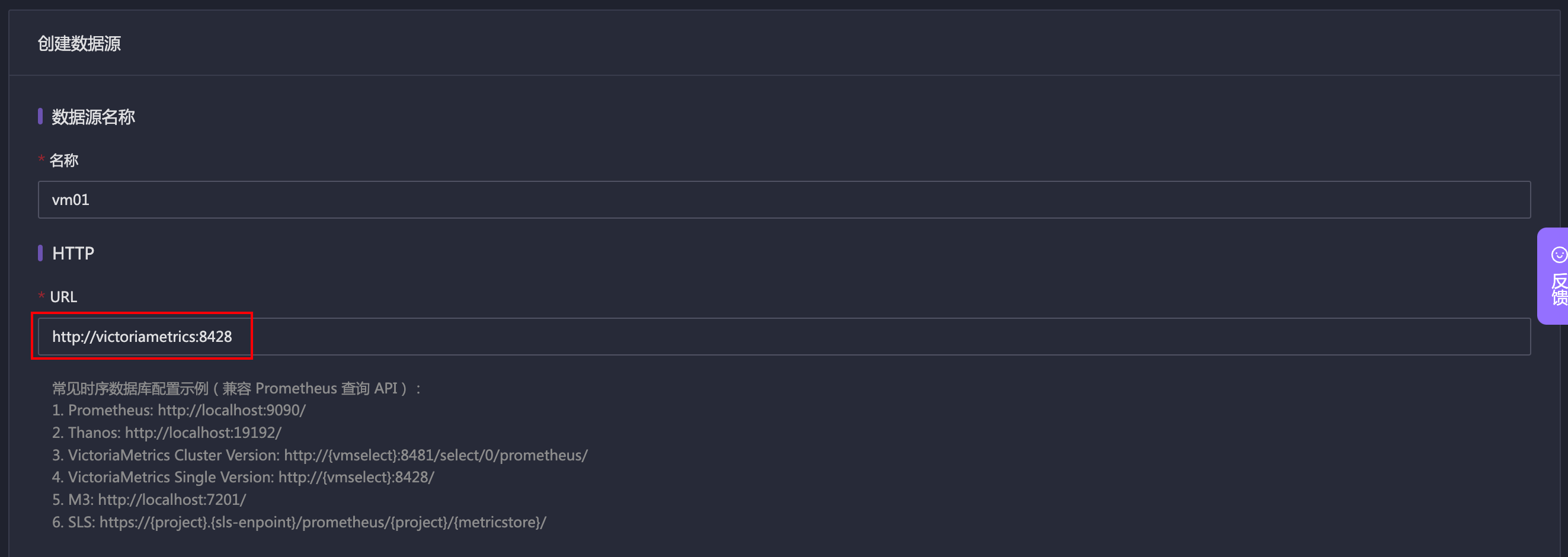Viewport: 1568px width, 557px height.
Task: Select the M3 localhost:7201 example line
Action: click(x=149, y=500)
